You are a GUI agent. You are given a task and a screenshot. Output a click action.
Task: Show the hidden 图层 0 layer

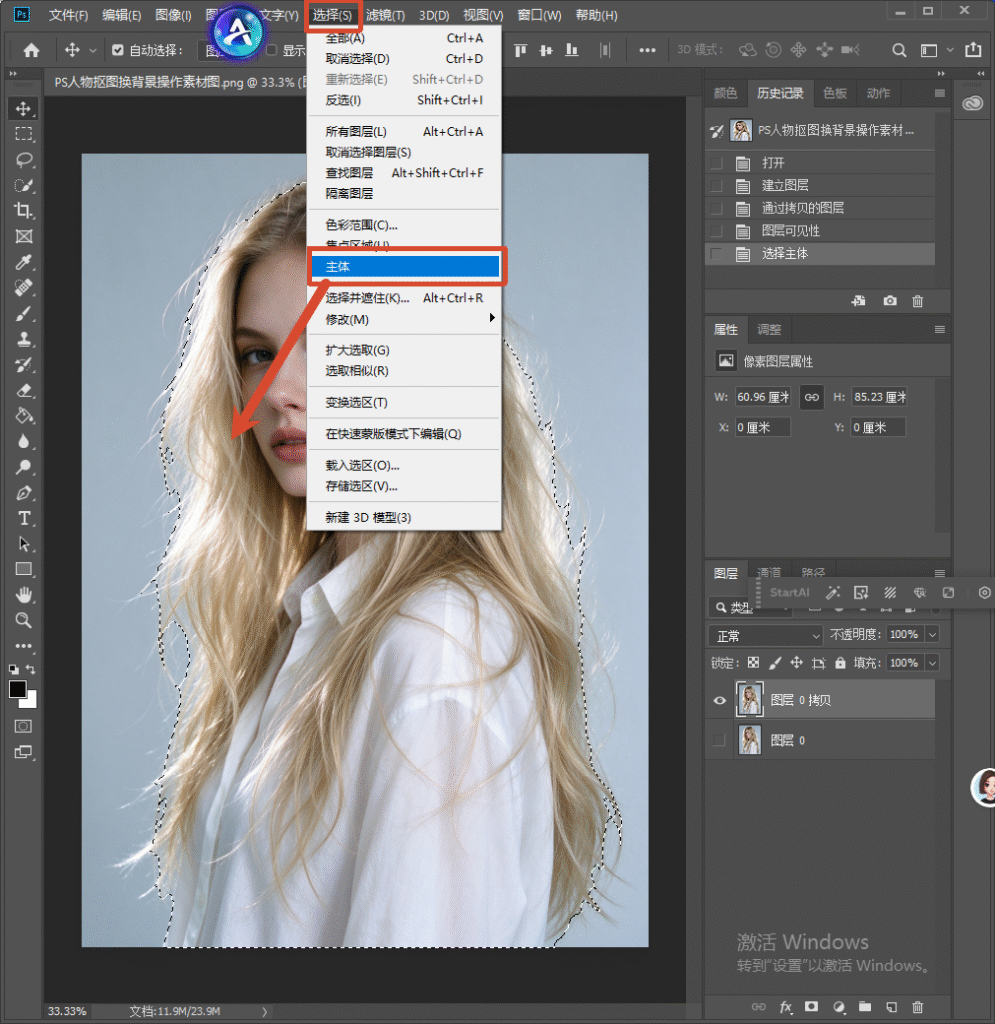[719, 740]
